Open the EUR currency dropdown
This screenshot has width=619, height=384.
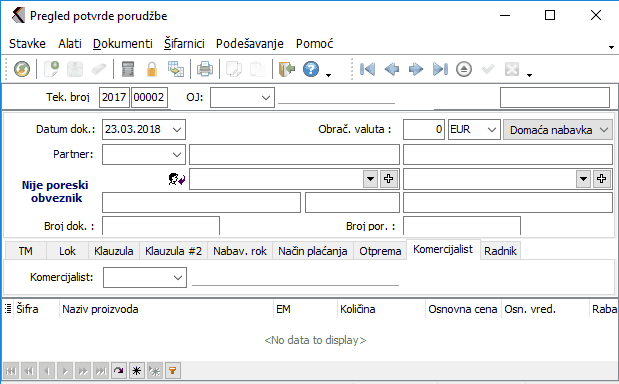[x=491, y=129]
